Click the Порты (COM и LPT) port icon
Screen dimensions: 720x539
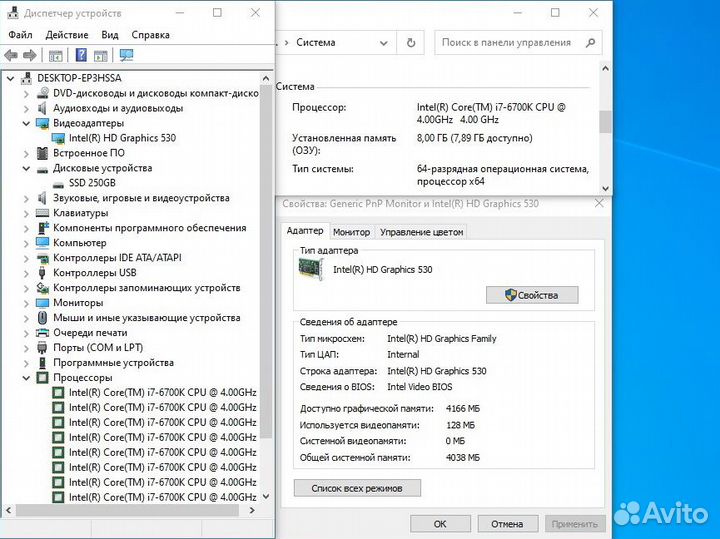pyautogui.click(x=42, y=348)
